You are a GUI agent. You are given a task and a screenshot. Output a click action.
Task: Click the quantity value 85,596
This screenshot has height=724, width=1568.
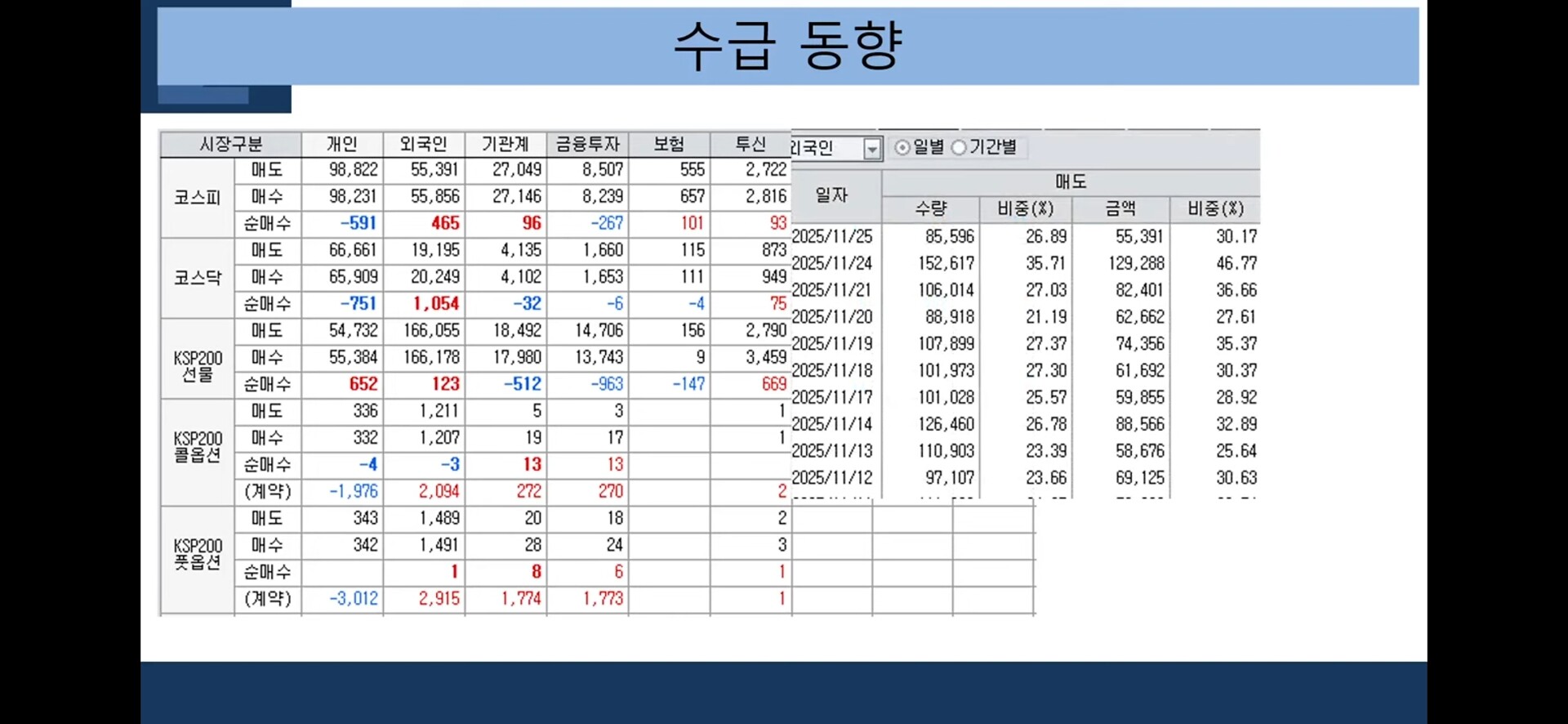pyautogui.click(x=950, y=237)
